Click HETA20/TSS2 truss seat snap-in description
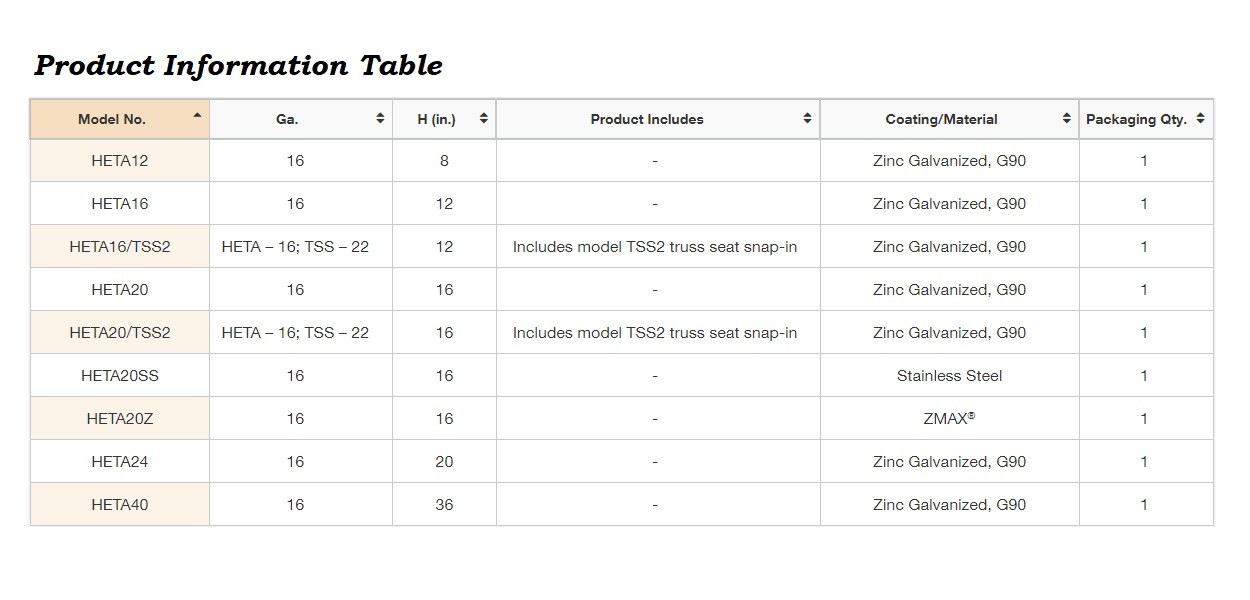The image size is (1250, 600). click(655, 333)
